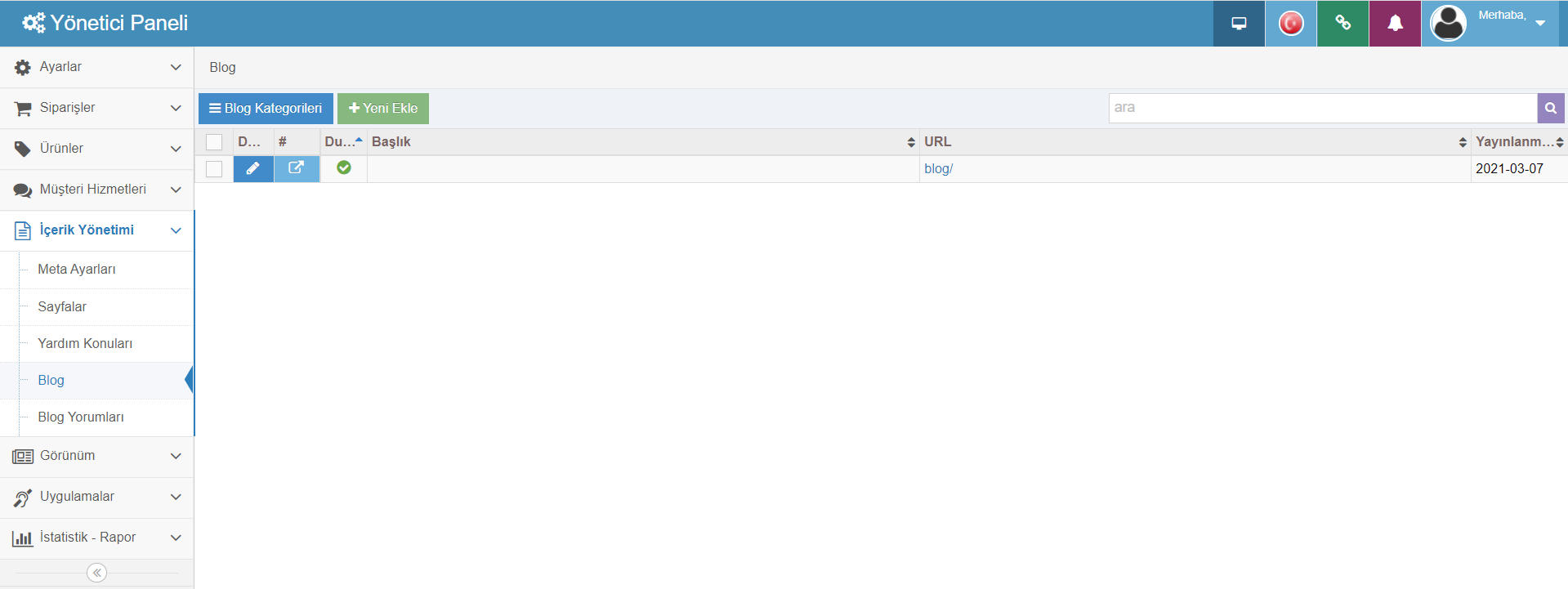
Task: Expand the Ayarlar menu chevron
Action: [x=176, y=67]
